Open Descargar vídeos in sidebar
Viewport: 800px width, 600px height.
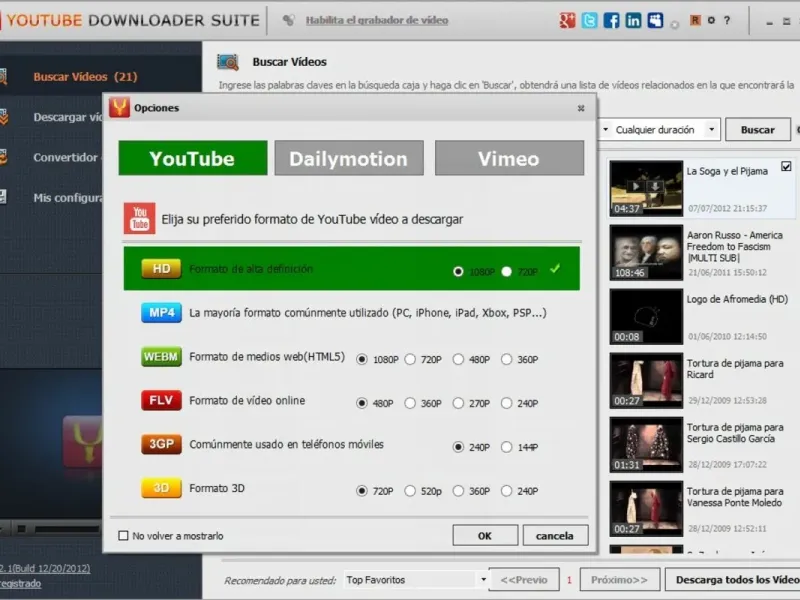67,117
